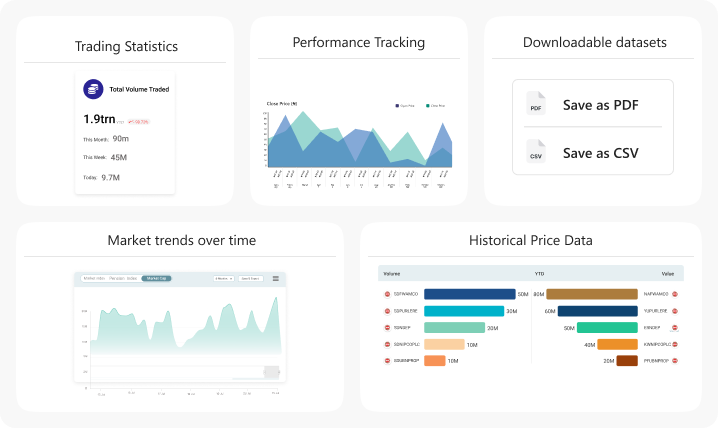The image size is (718, 428).
Task: Click the CSV file icon
Action: coord(536,151)
